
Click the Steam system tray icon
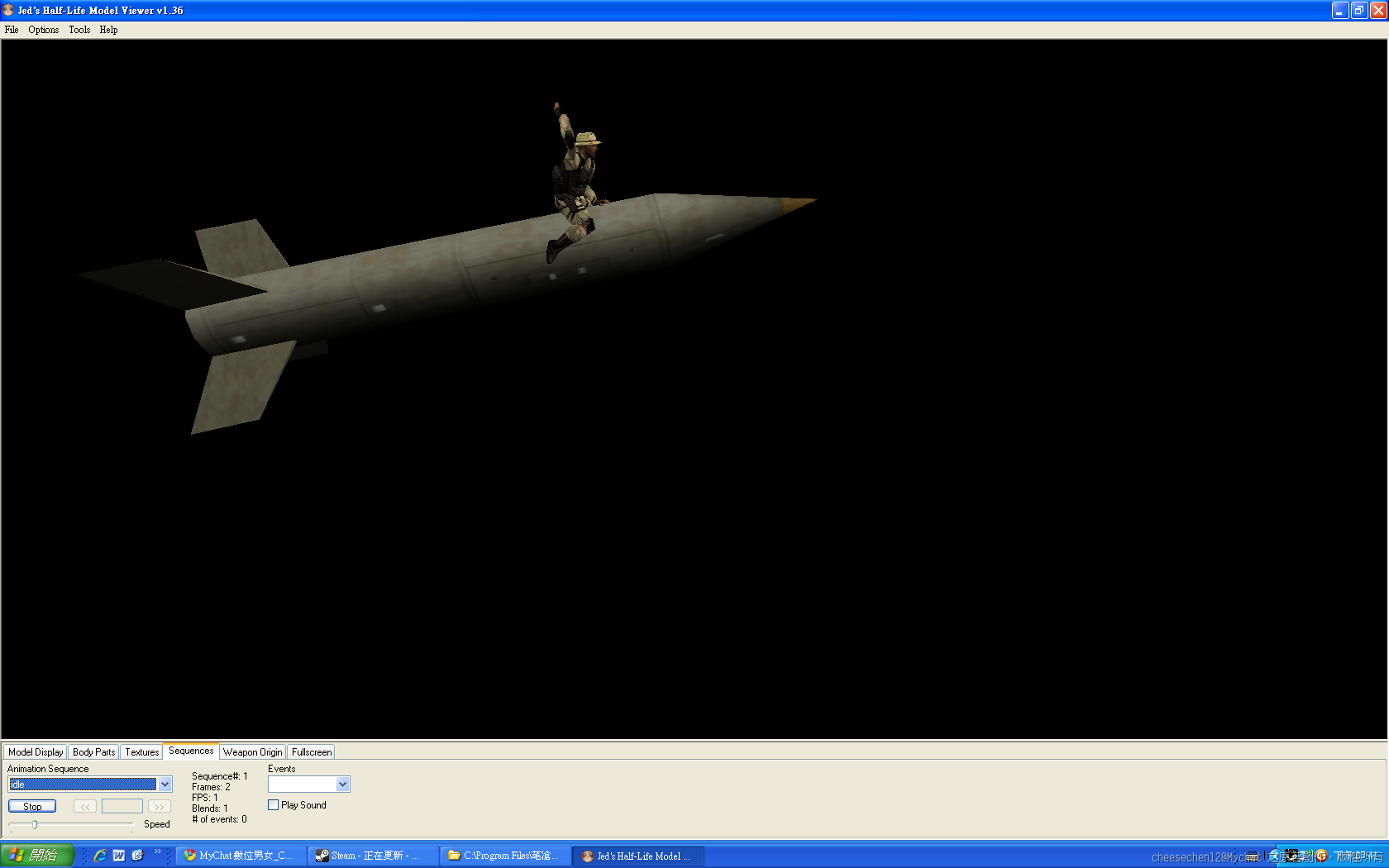[x=1291, y=856]
